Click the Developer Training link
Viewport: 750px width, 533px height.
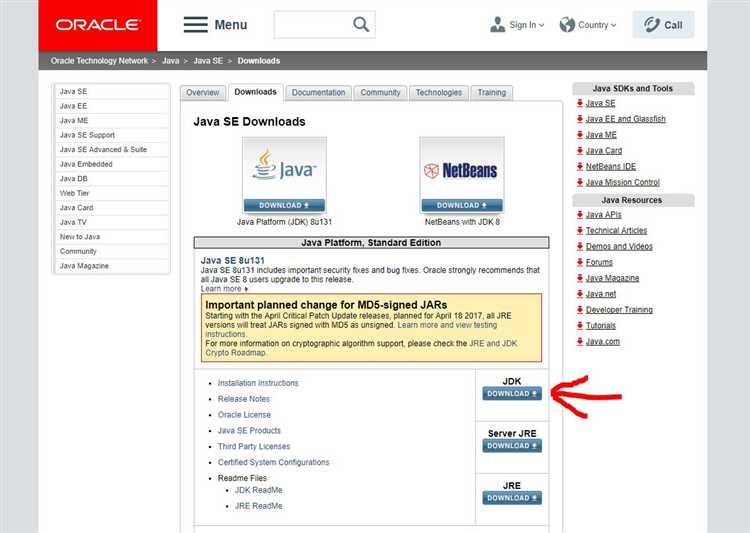[x=619, y=310]
